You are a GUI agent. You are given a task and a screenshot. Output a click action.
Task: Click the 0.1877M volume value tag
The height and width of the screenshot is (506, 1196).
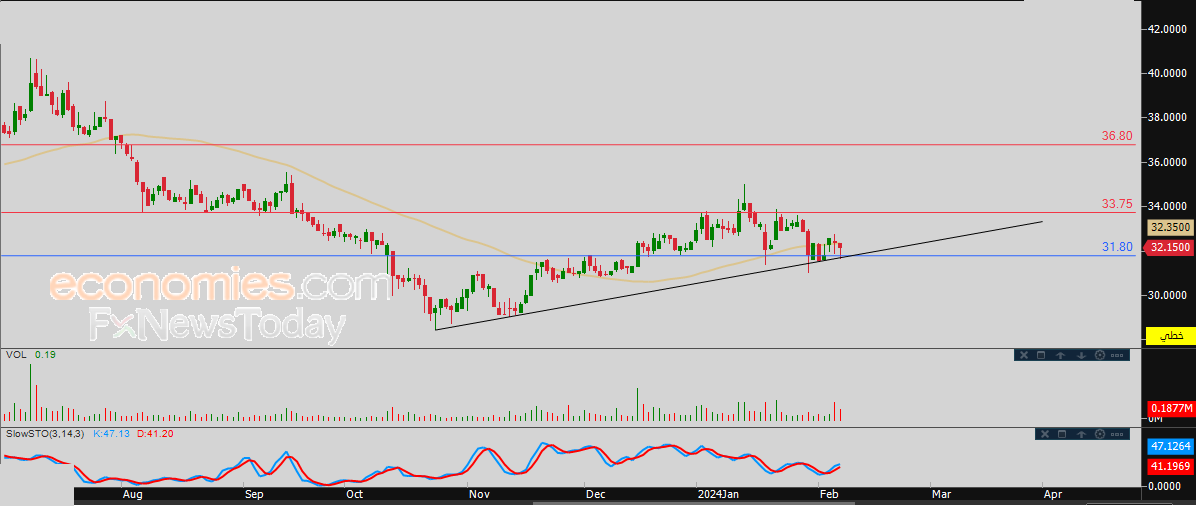1170,408
